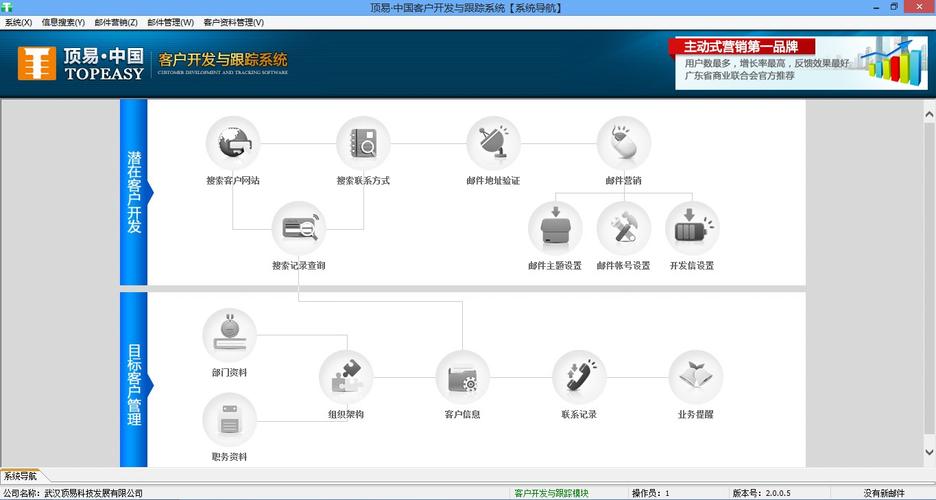Click the 职务资料 label

[229, 456]
